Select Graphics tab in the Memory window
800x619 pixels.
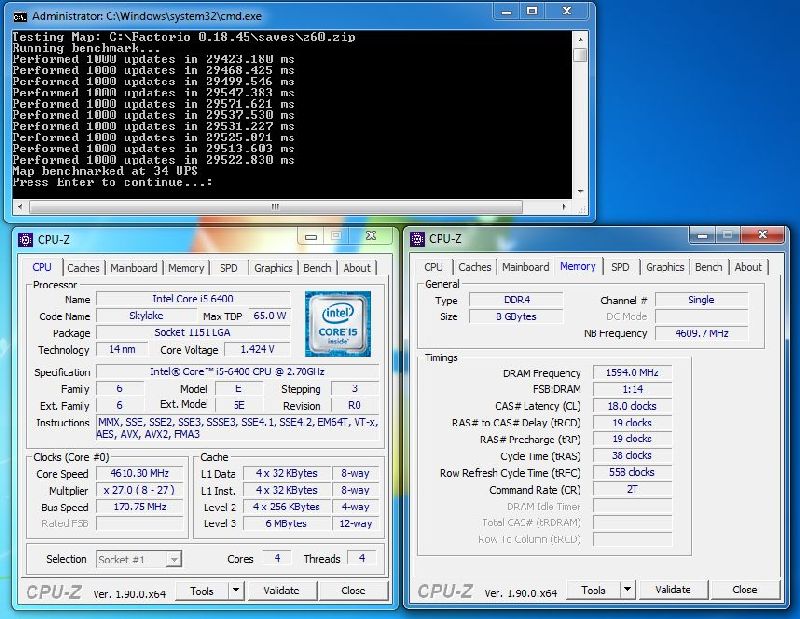(664, 267)
